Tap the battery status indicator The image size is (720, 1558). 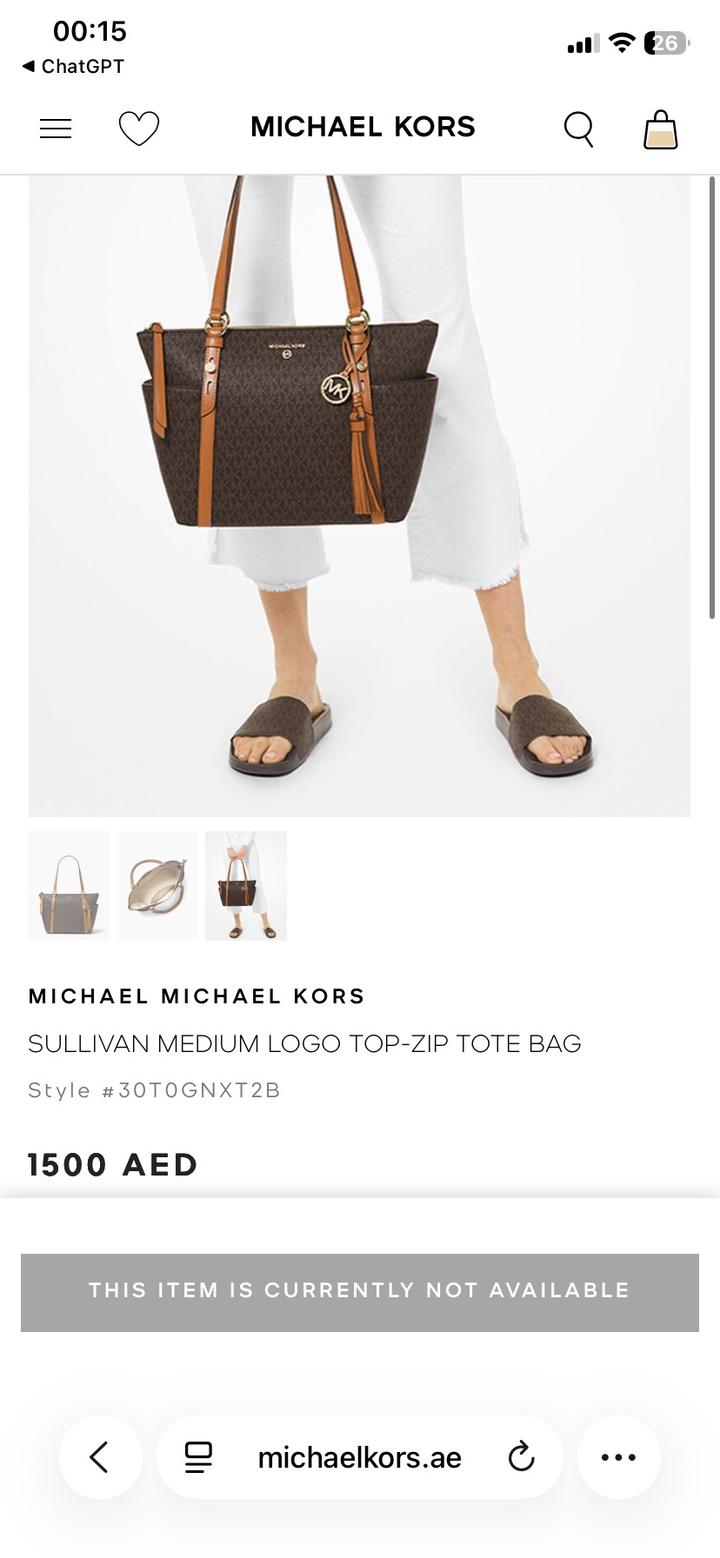667,43
